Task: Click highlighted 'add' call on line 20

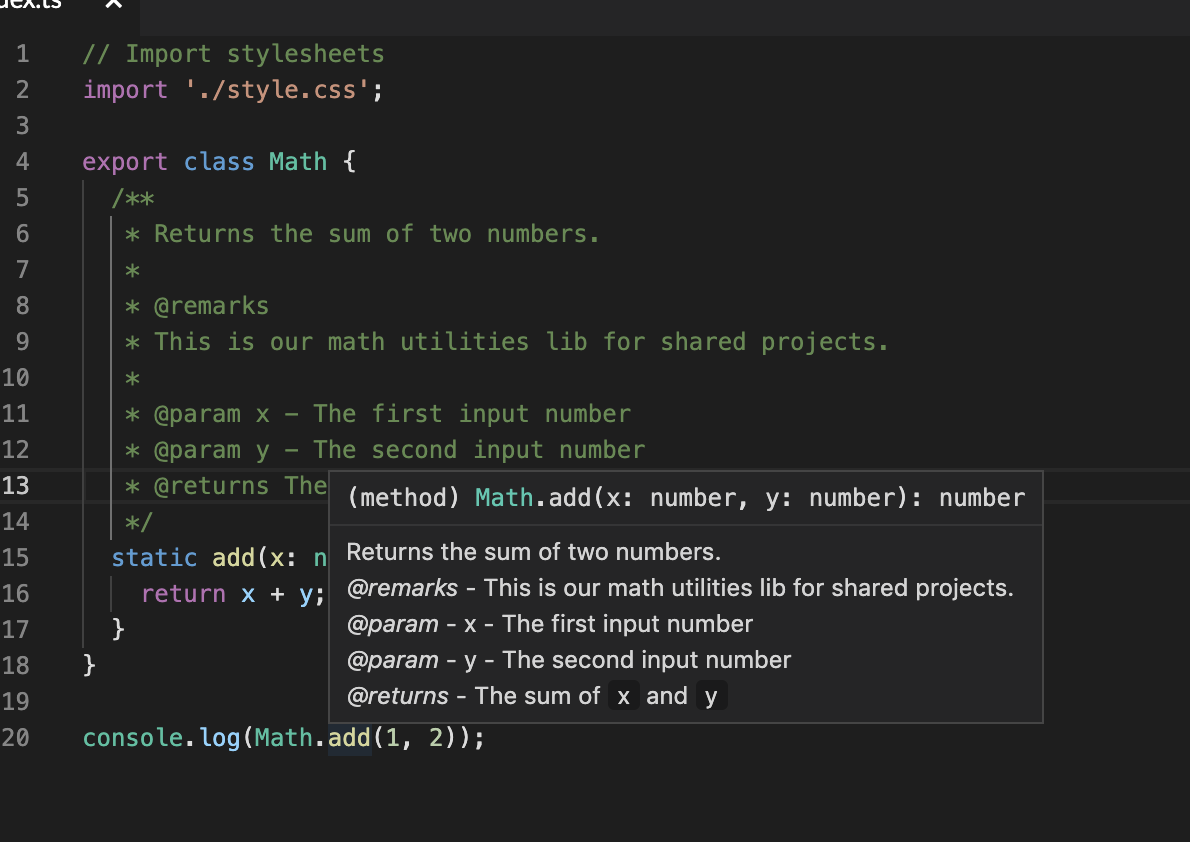Action: click(349, 738)
